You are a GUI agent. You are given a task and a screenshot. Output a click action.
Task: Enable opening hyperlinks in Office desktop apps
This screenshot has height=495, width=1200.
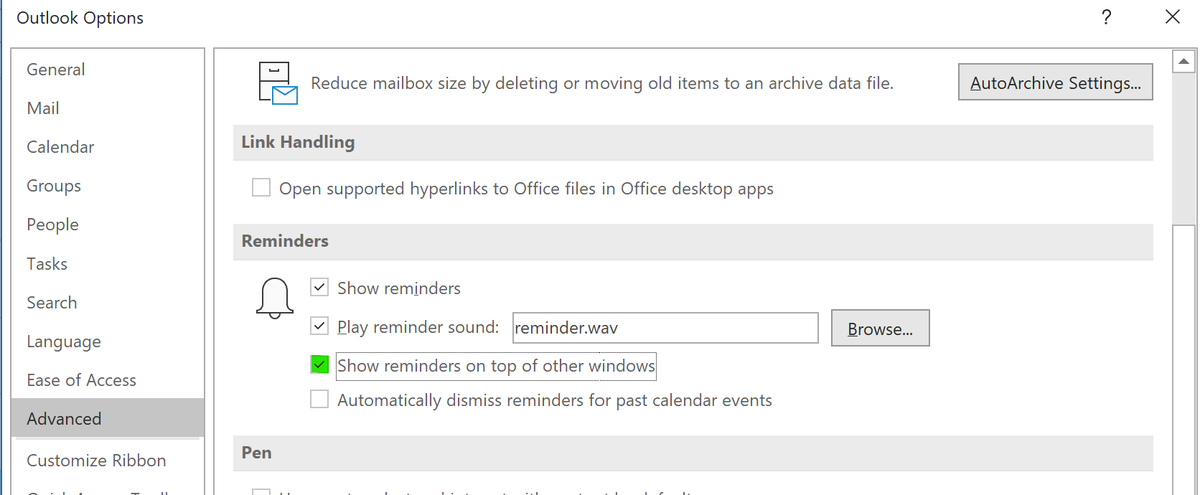261,188
